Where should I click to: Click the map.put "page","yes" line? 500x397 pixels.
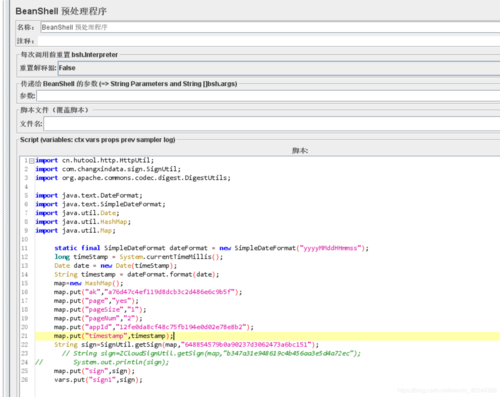[x=96, y=301]
